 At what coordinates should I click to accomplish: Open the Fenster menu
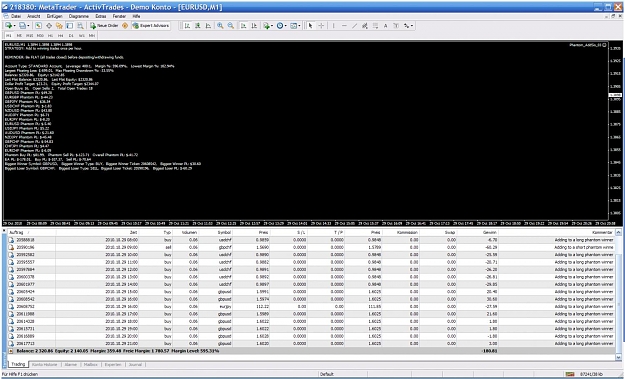119,16
